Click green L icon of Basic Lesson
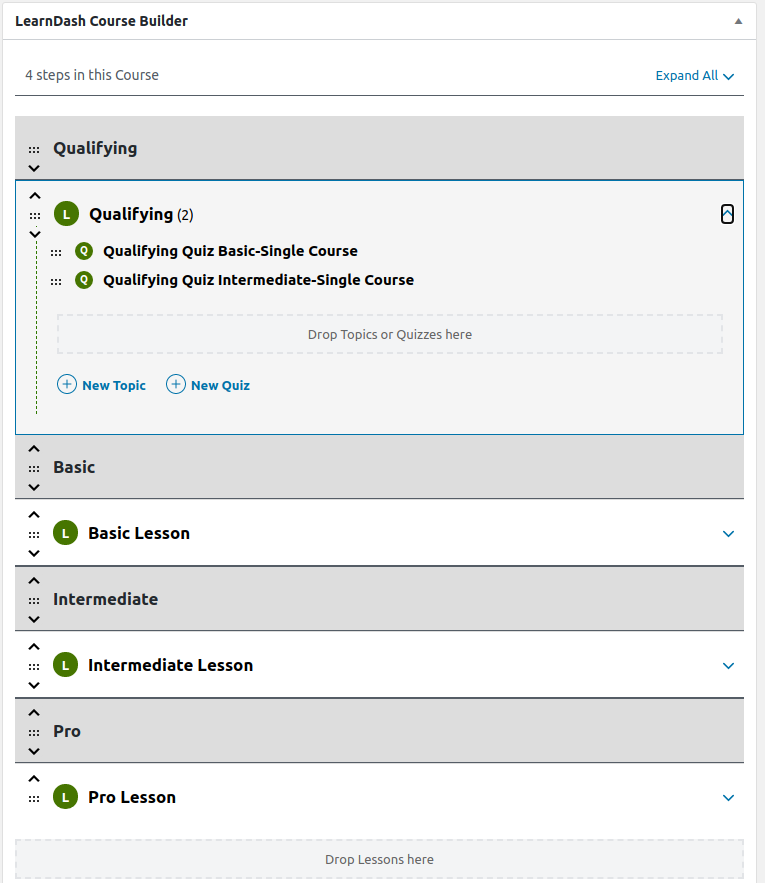The height and width of the screenshot is (883, 765). coord(65,533)
